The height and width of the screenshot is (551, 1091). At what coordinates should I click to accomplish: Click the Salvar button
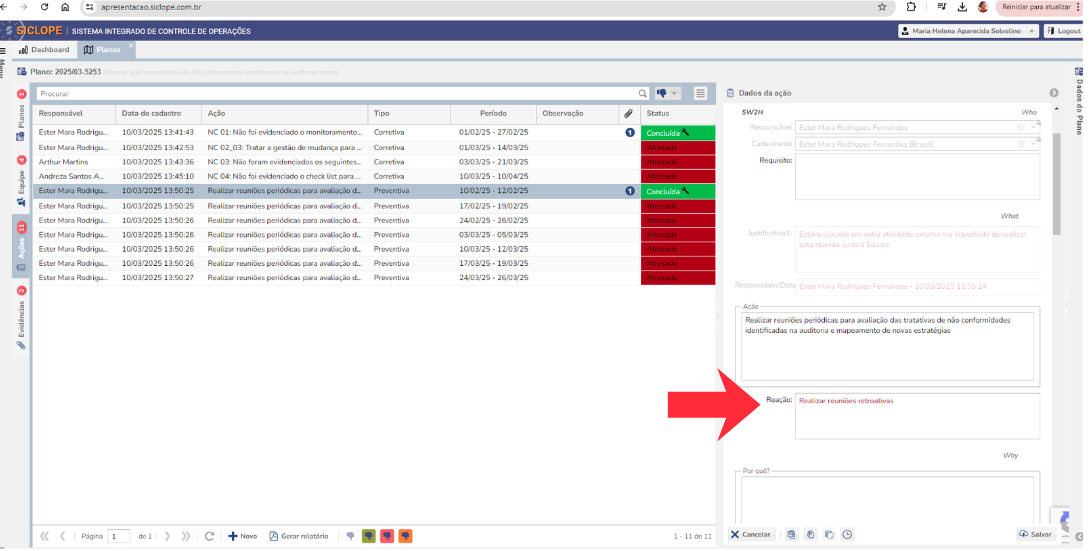coord(1036,534)
